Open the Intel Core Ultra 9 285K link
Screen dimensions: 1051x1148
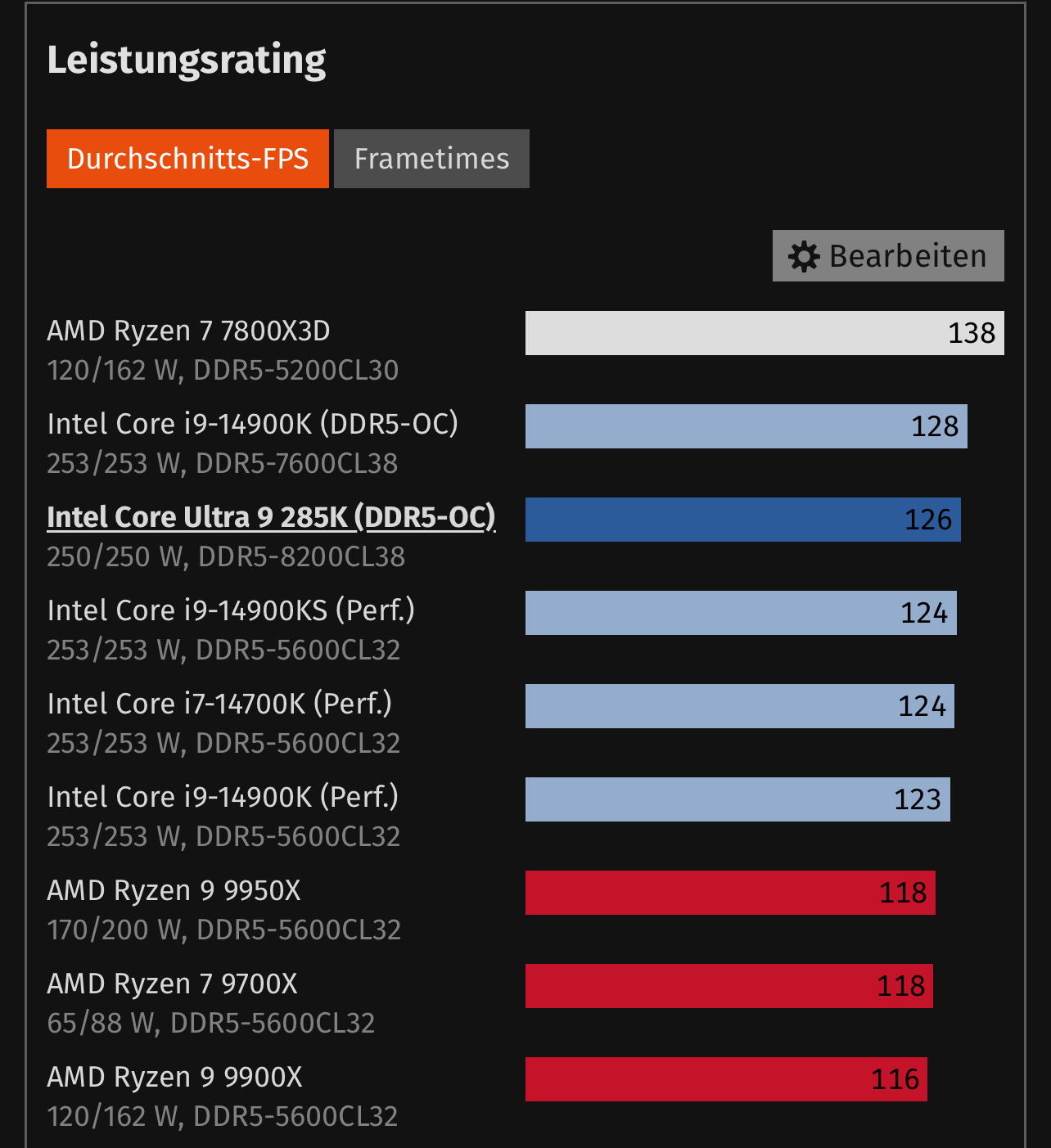click(271, 517)
